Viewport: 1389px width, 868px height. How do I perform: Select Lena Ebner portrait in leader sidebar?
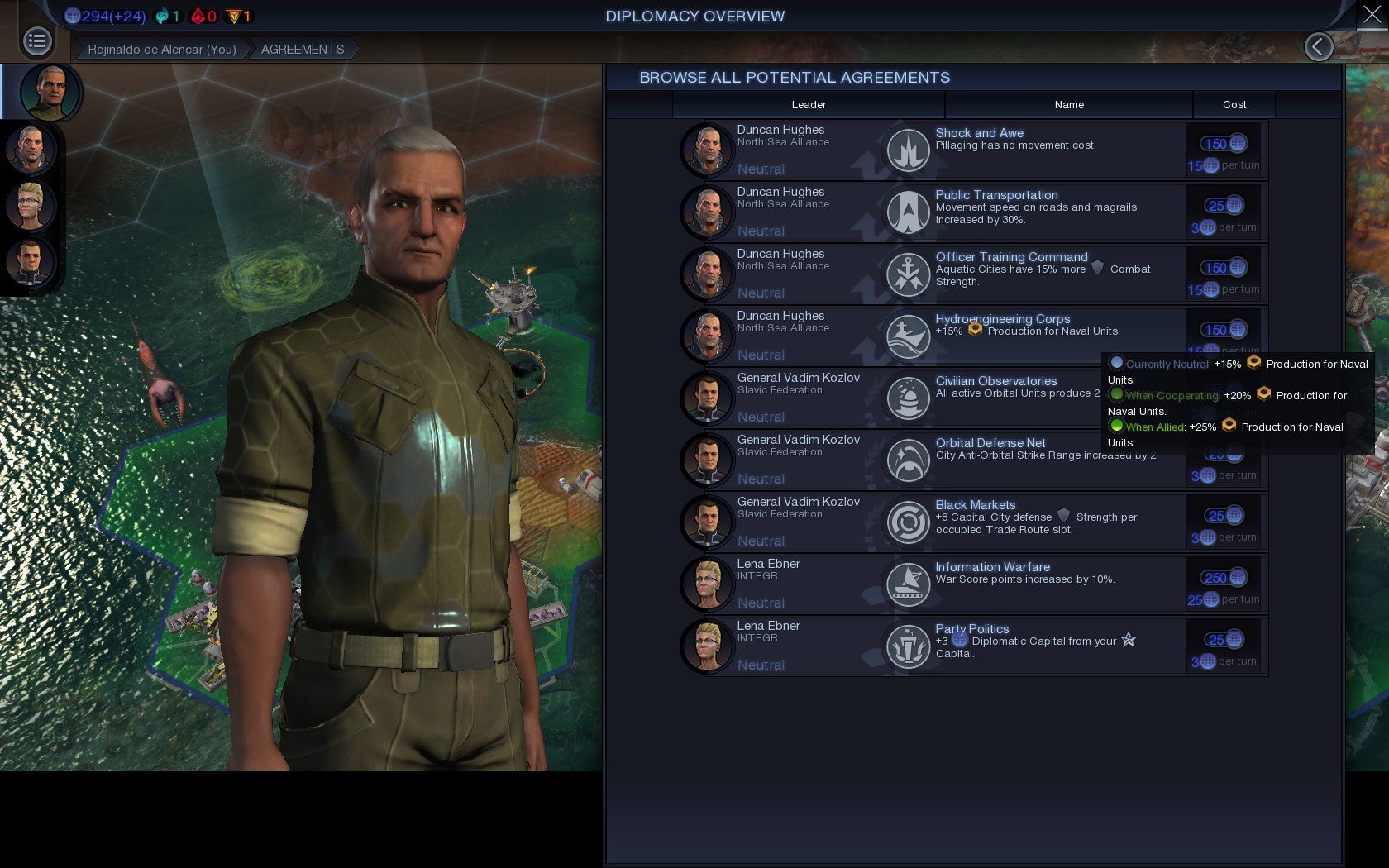[x=31, y=206]
